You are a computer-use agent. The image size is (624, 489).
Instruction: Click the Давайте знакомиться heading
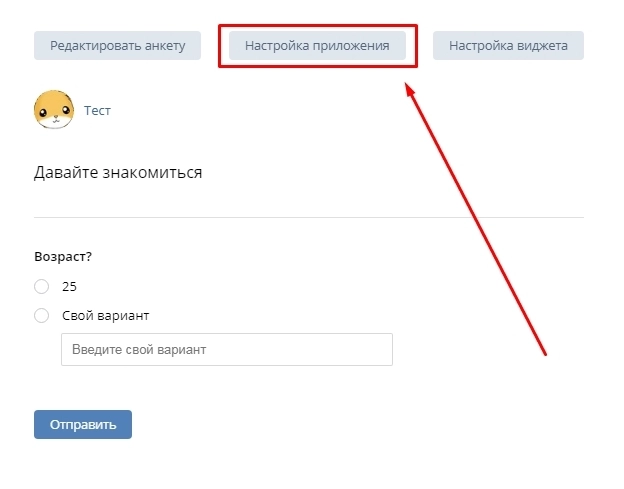(x=118, y=173)
